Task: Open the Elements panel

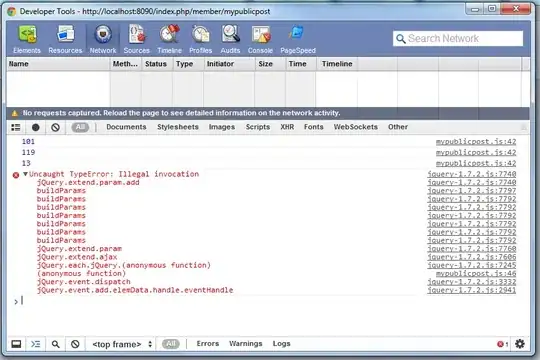Action: pos(27,39)
